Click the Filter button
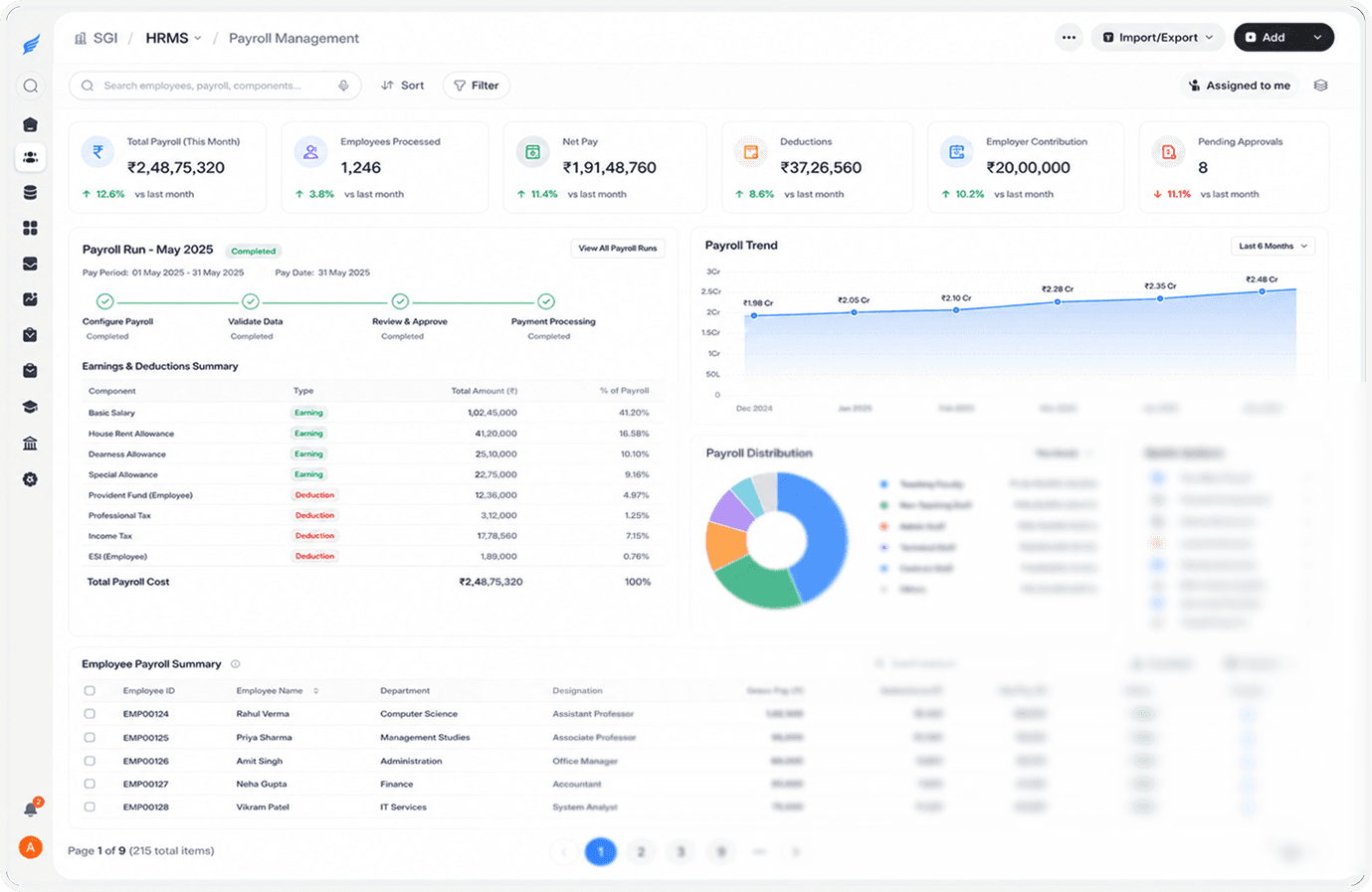1372x892 pixels. [x=477, y=86]
